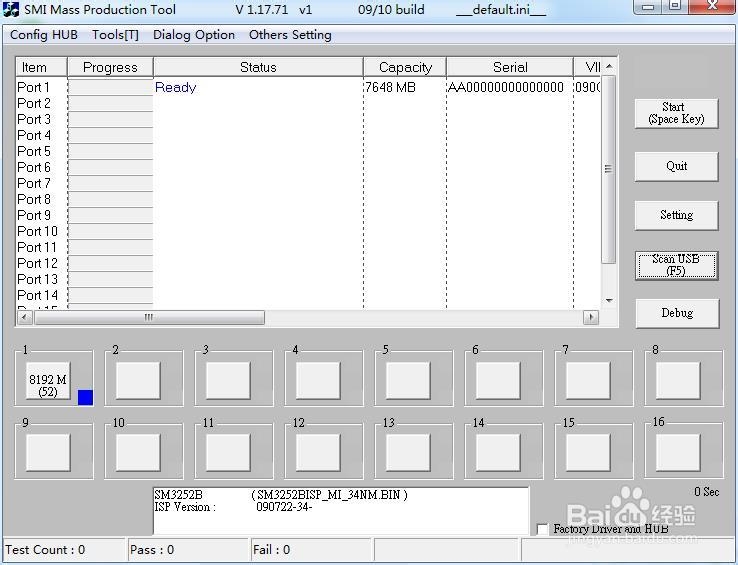The height and width of the screenshot is (565, 738).
Task: Select empty slot 12 button
Action: coord(318,453)
